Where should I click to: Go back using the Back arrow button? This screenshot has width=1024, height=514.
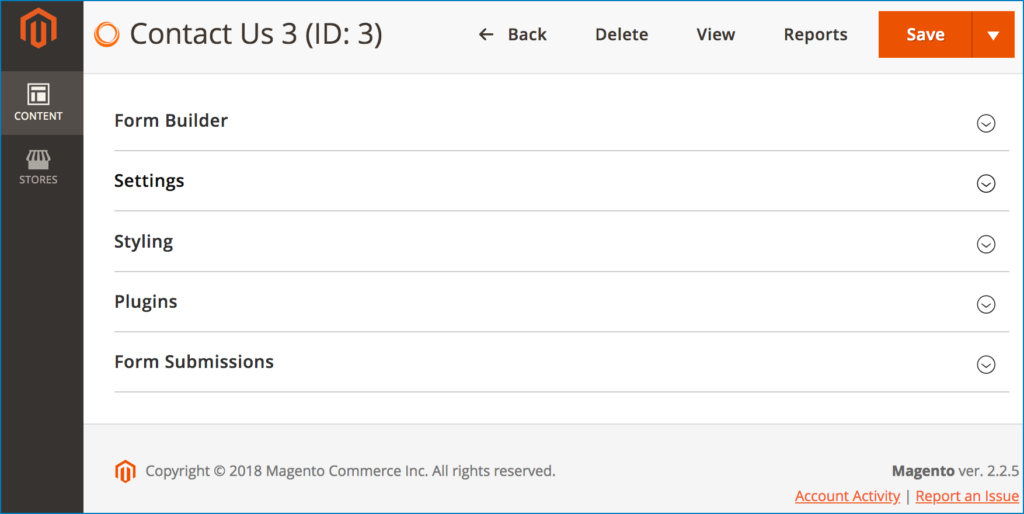point(512,35)
